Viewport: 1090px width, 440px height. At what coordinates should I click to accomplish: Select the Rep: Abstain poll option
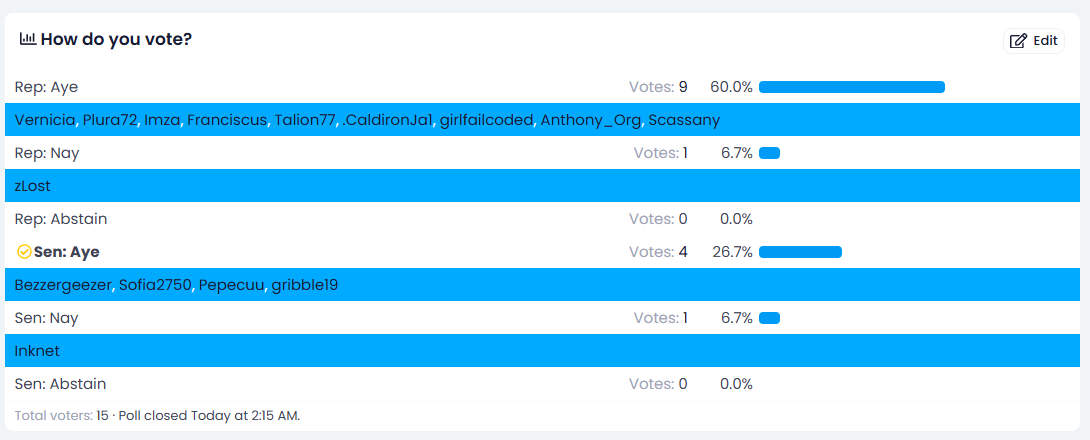pos(61,219)
